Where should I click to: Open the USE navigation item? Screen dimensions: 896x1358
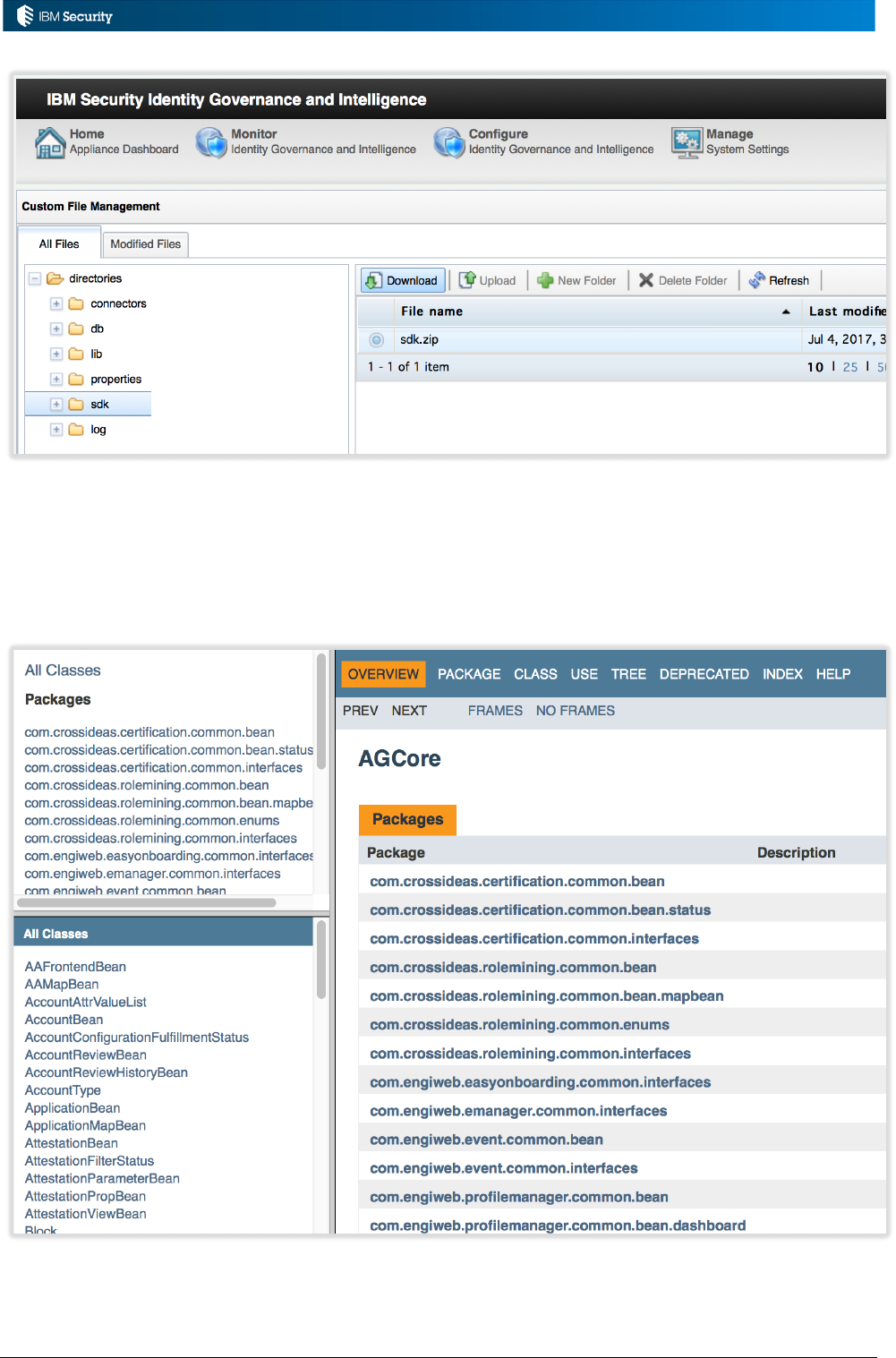585,674
